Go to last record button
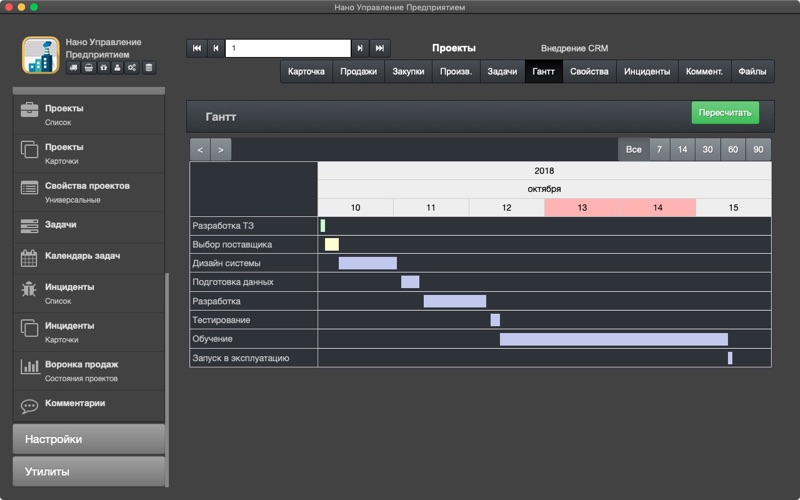The image size is (800, 500). point(380,48)
